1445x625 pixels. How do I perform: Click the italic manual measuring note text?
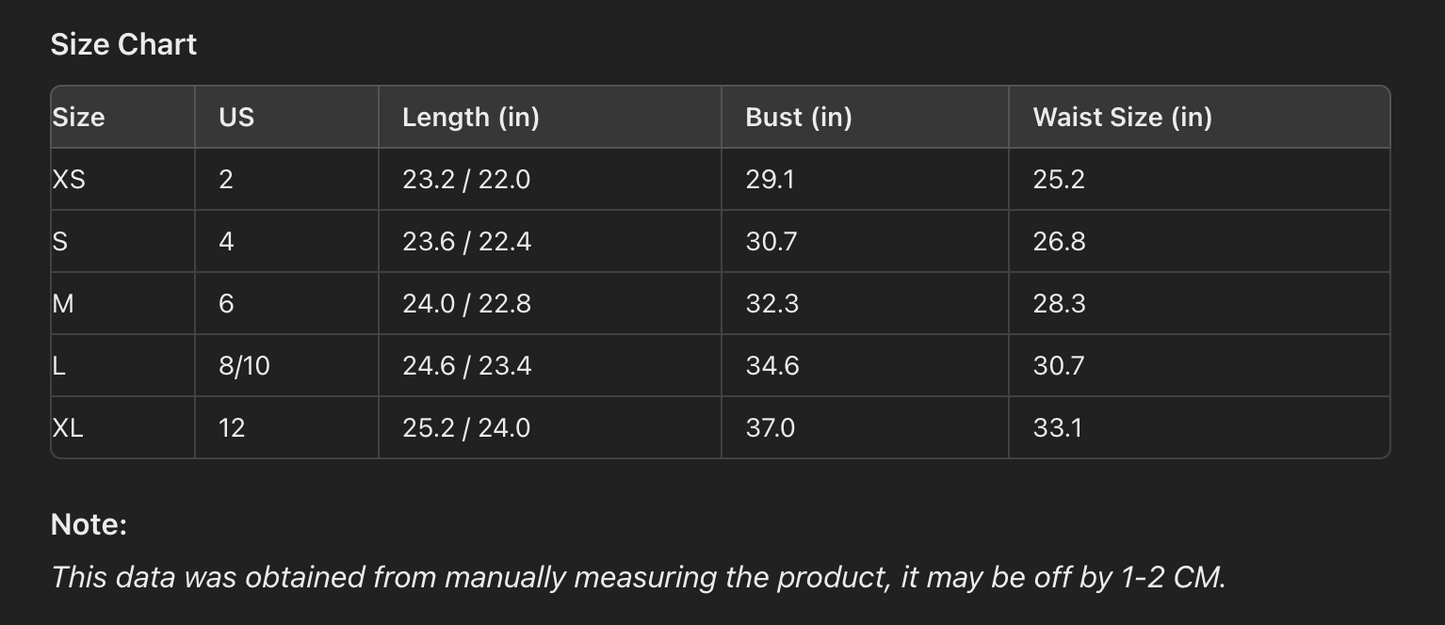638,577
